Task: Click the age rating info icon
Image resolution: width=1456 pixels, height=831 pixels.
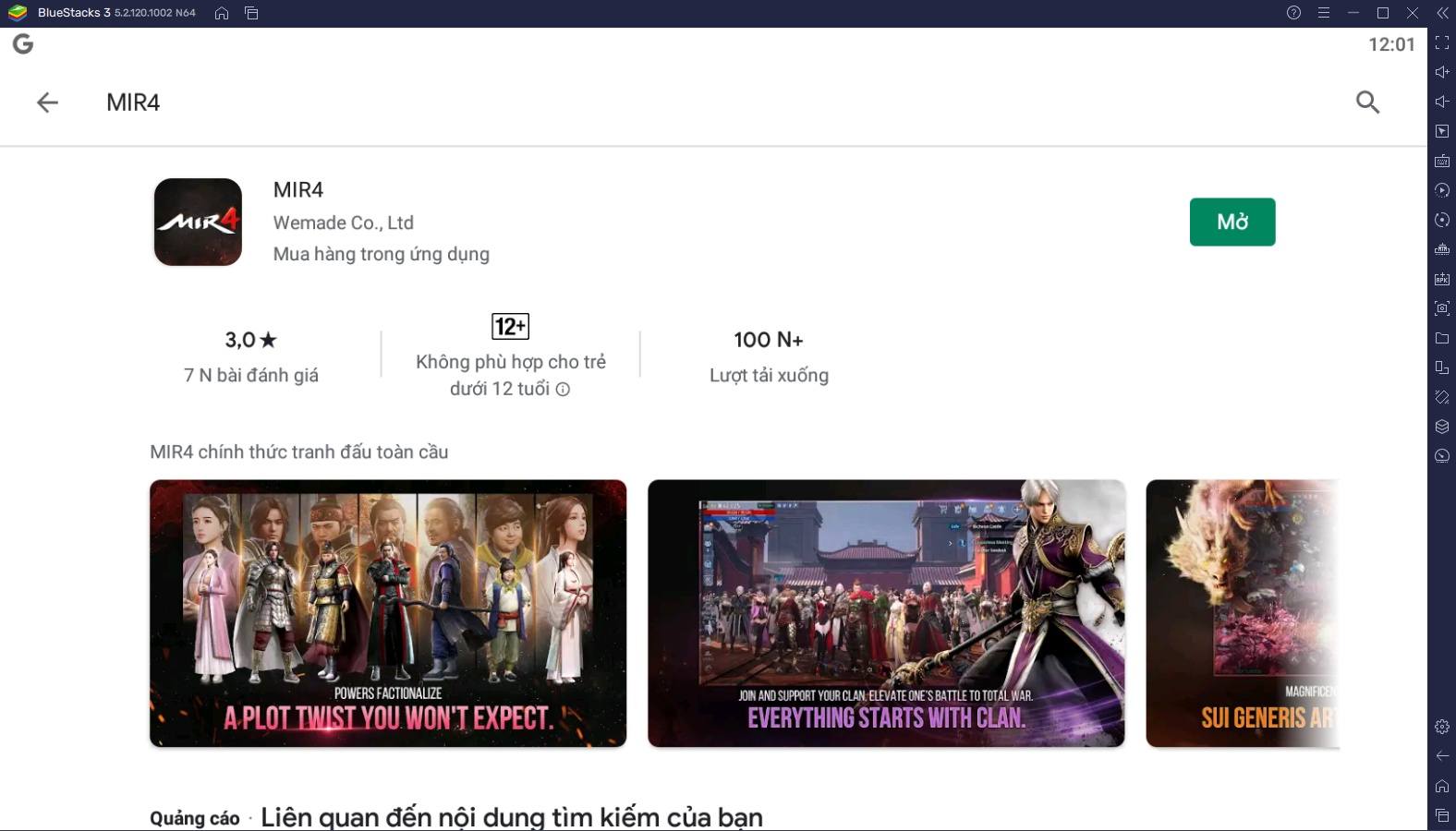Action: [563, 390]
